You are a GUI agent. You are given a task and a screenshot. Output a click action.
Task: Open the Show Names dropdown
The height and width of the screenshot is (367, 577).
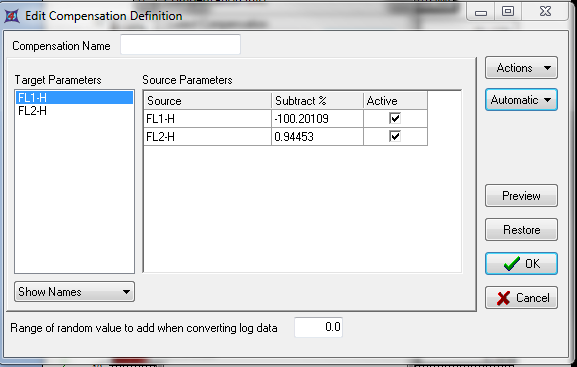74,292
